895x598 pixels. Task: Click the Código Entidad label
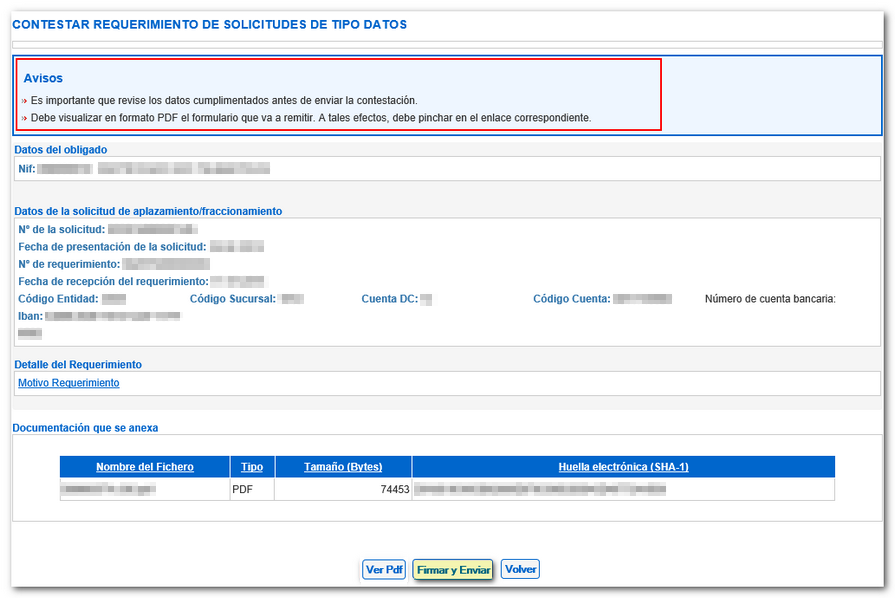click(58, 298)
